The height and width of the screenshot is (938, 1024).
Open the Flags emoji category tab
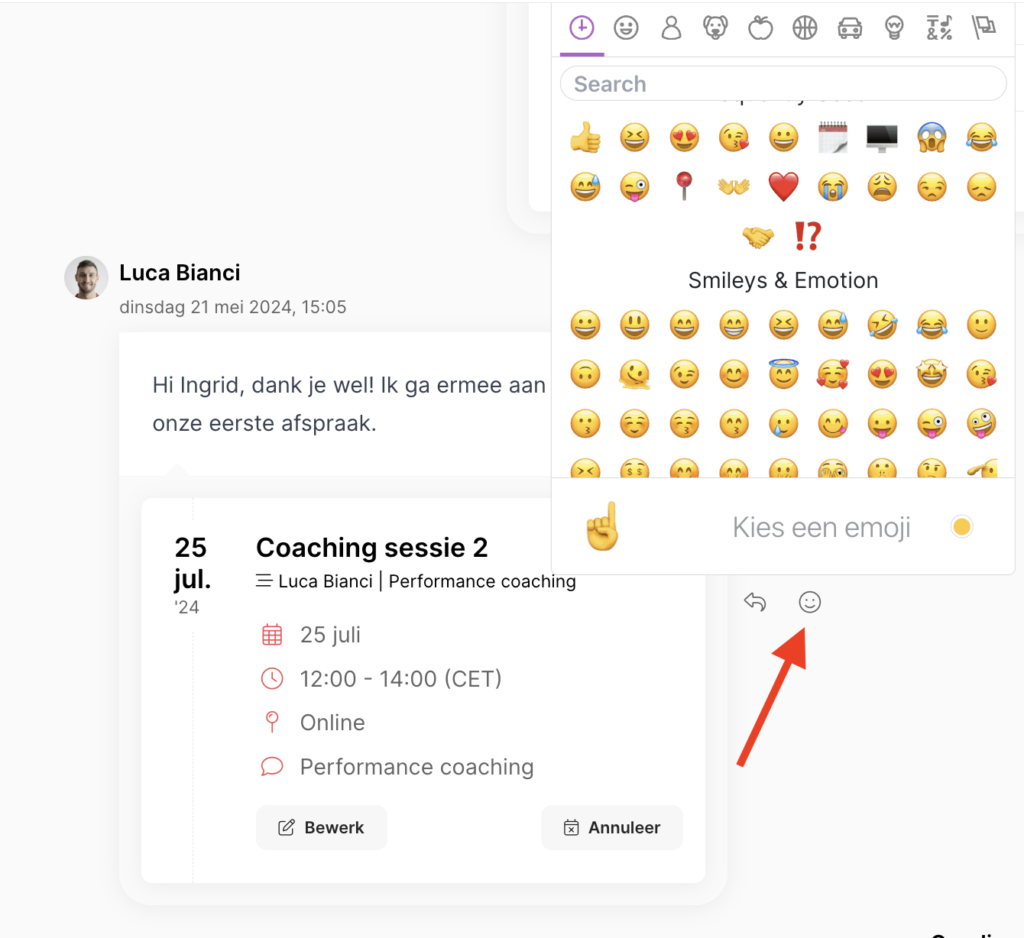click(984, 28)
